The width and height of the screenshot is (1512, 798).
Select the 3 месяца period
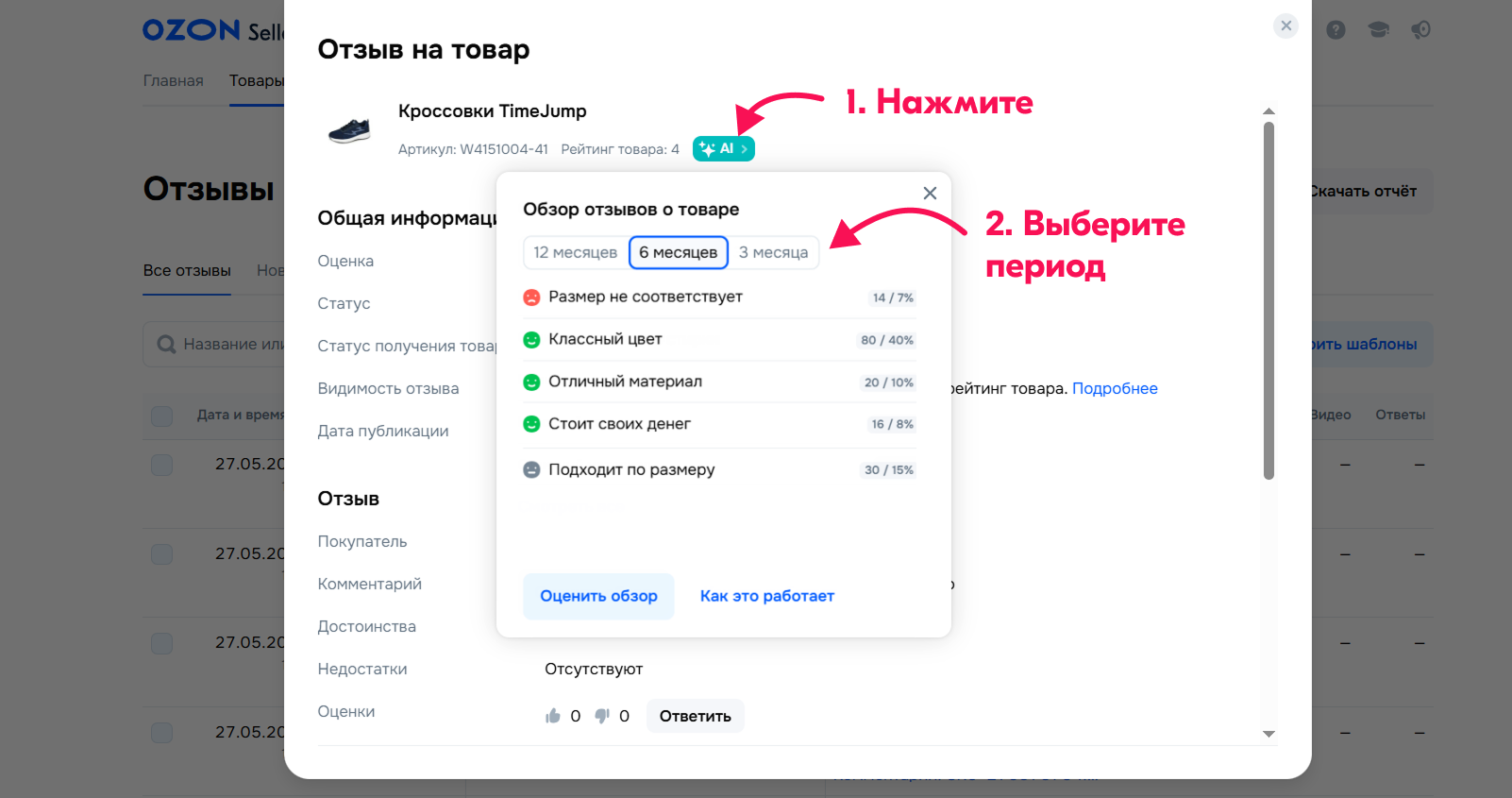pyautogui.click(x=773, y=253)
